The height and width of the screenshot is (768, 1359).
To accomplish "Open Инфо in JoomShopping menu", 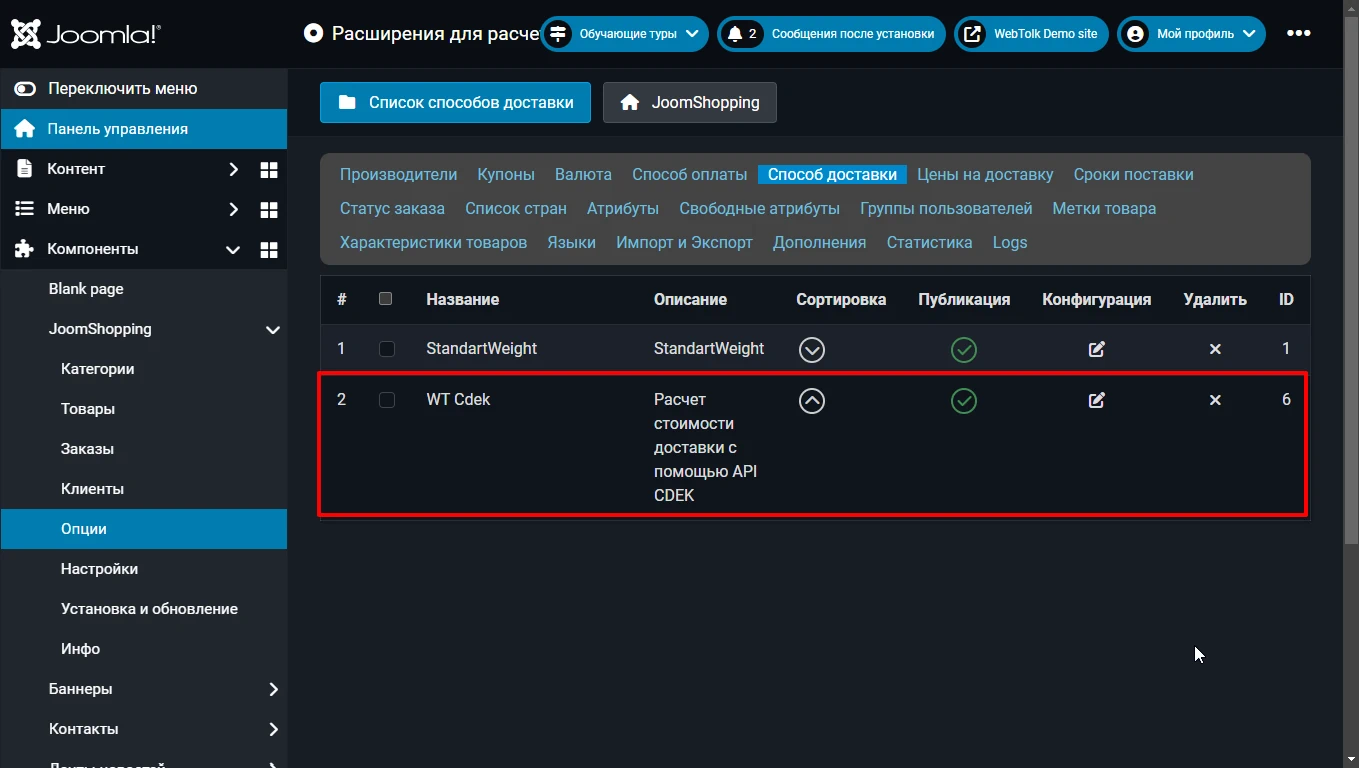I will (80, 649).
